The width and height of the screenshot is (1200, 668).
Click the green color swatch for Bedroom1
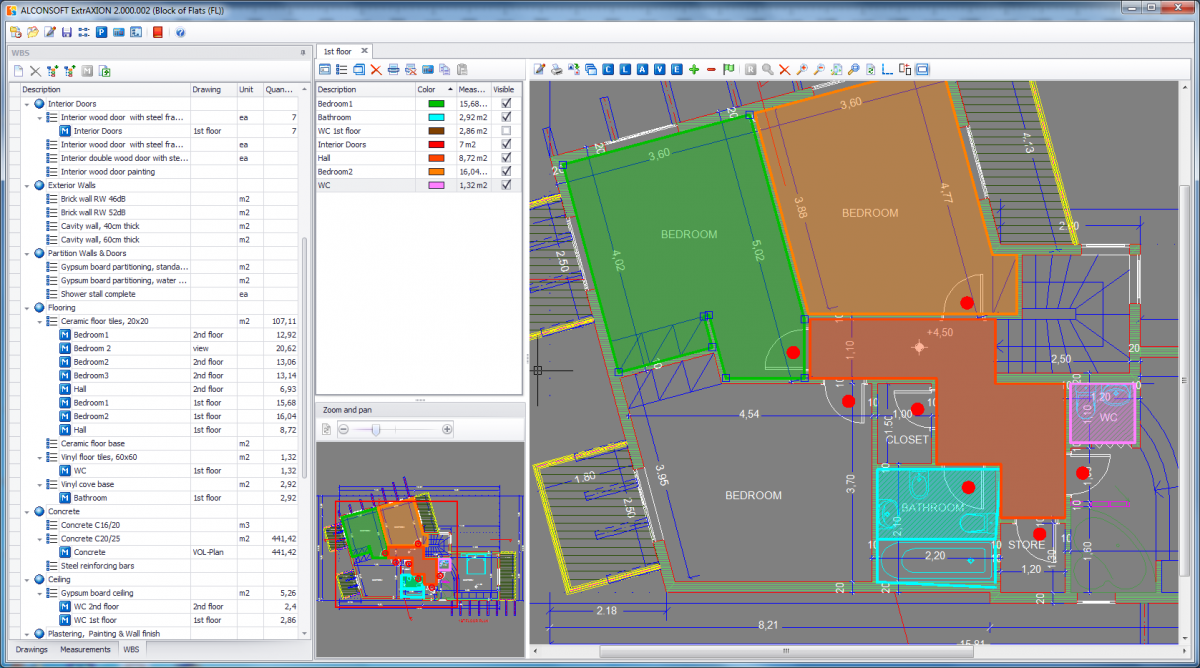pyautogui.click(x=435, y=103)
